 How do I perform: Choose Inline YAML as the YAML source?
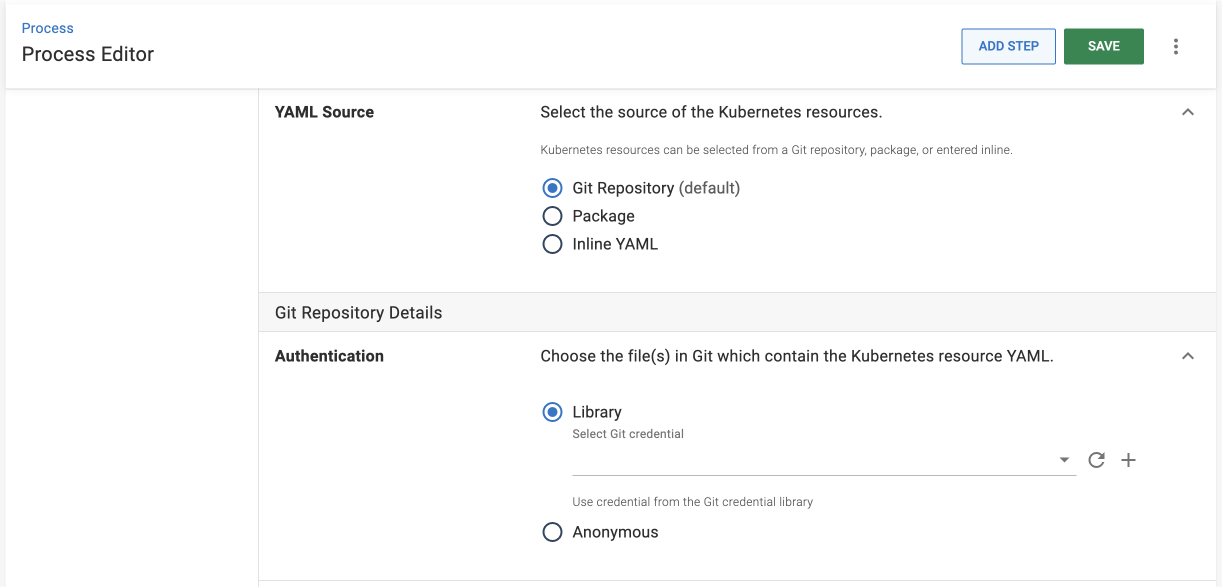pyautogui.click(x=553, y=244)
